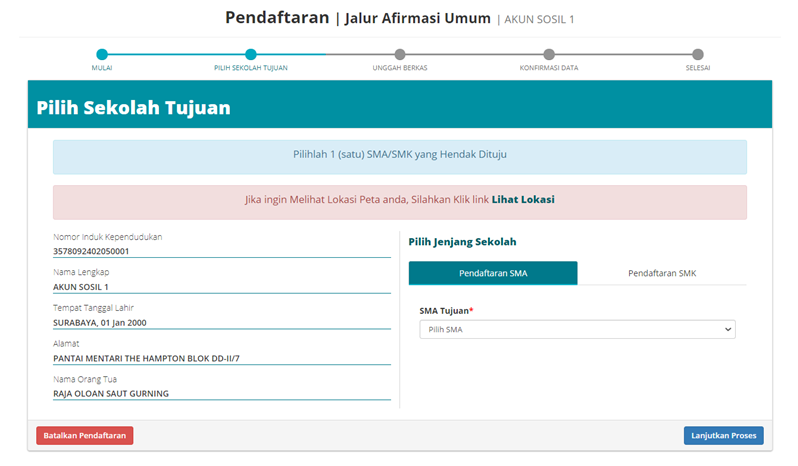
Task: Click the MULAI step label
Action: pos(102,68)
